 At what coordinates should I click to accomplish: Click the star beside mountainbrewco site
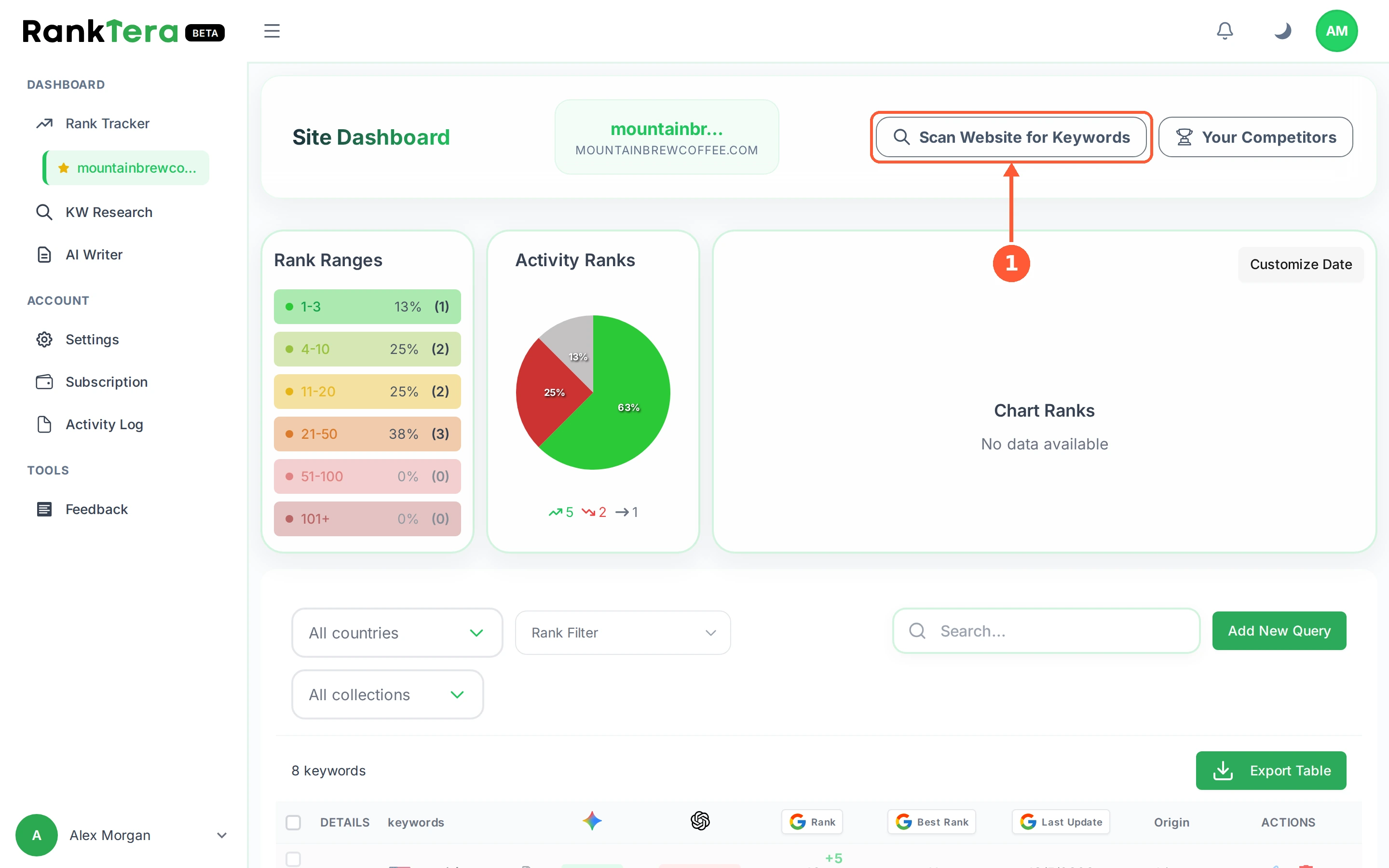tap(64, 168)
